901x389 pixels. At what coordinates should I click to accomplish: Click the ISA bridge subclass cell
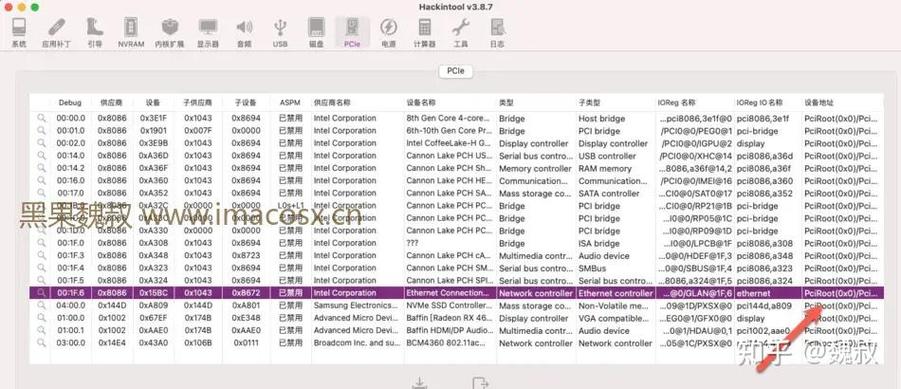599,244
